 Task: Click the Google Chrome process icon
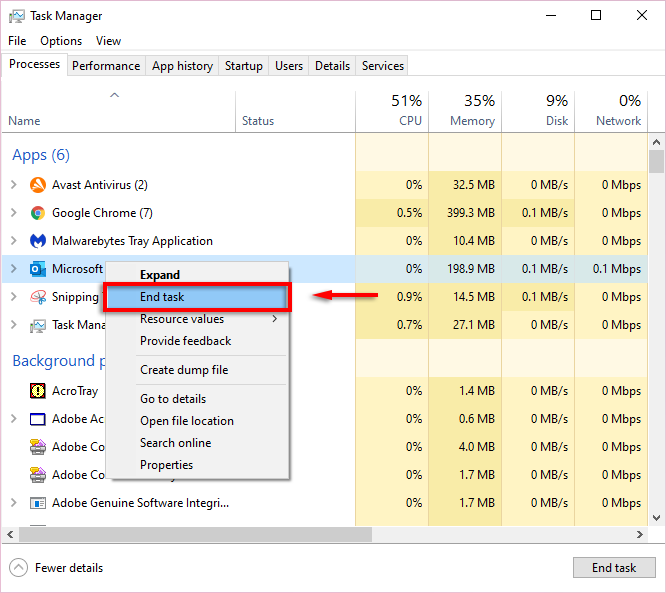tap(38, 213)
